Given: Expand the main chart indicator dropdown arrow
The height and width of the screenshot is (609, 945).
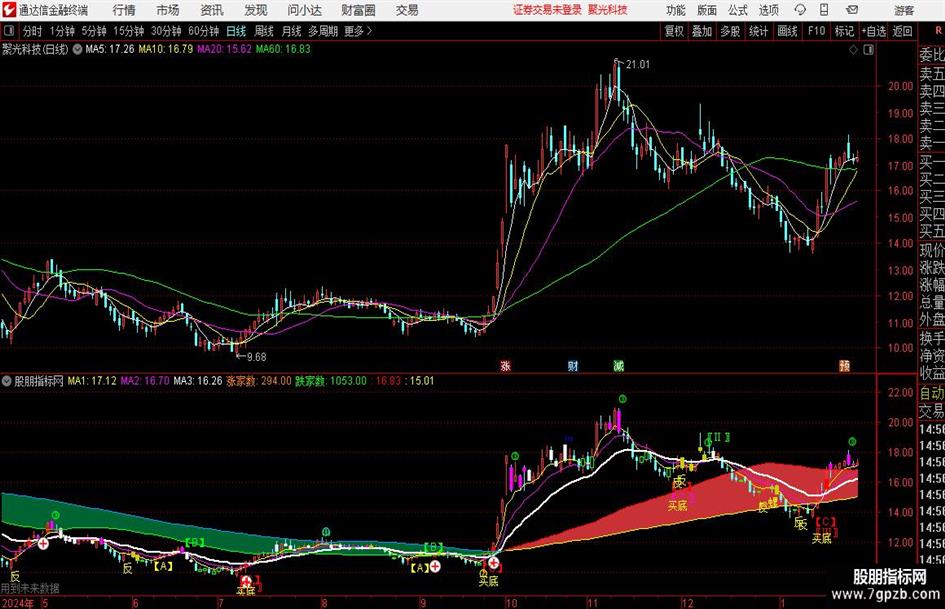Looking at the screenshot, I should (77, 49).
